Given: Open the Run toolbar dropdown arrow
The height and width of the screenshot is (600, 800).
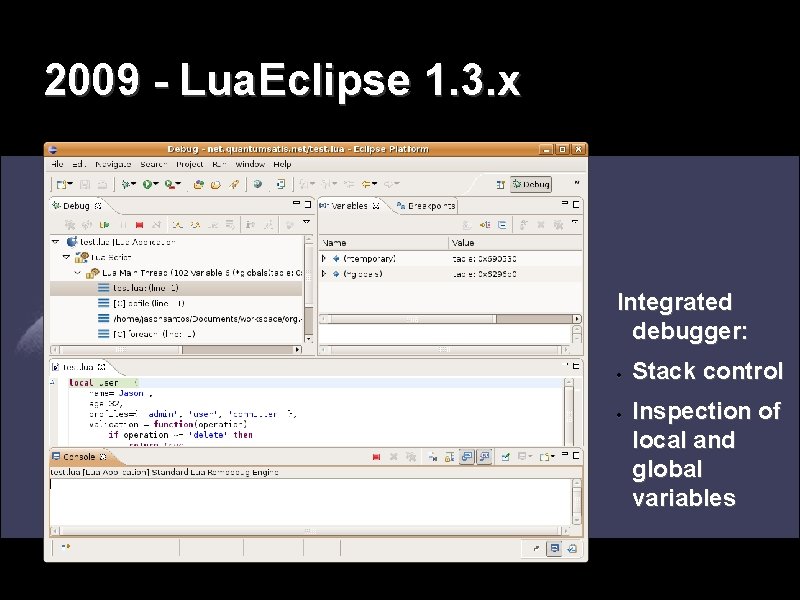Looking at the screenshot, I should point(156,184).
